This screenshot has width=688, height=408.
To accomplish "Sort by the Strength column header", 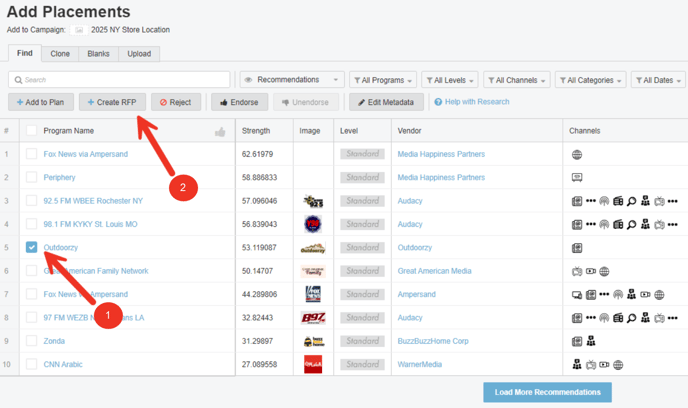I will 256,131.
